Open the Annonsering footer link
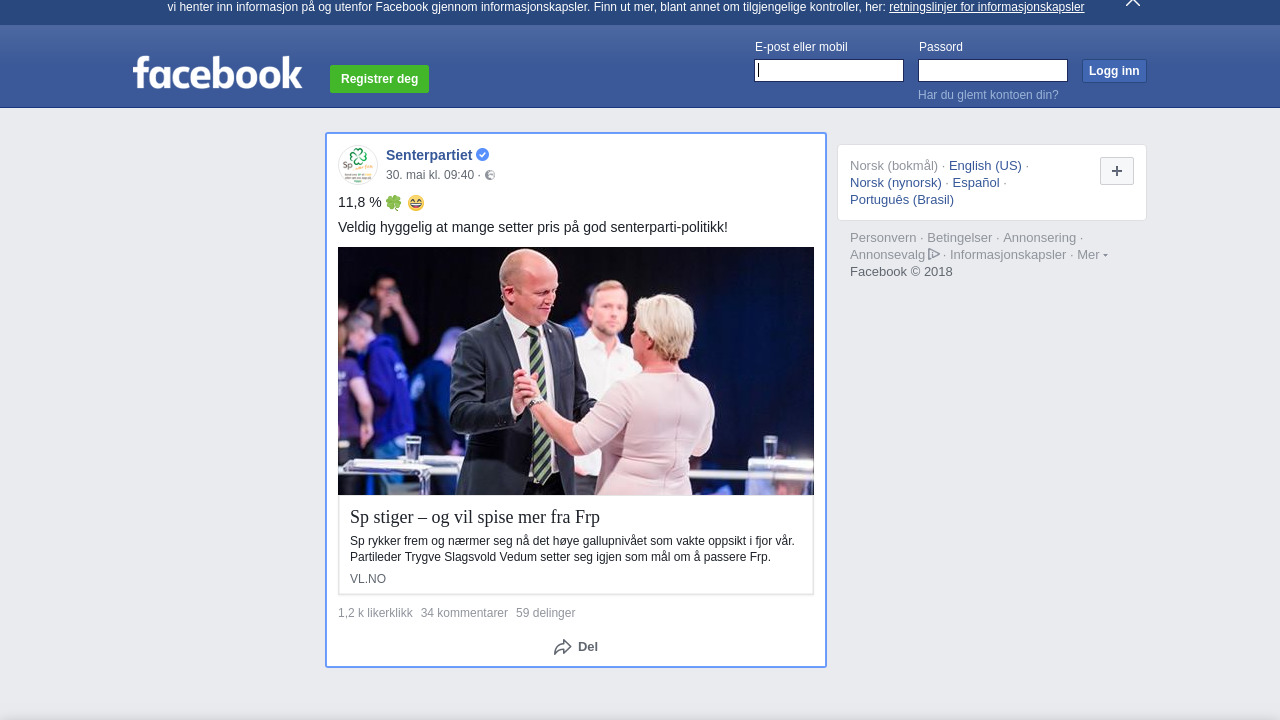This screenshot has height=720, width=1280. (1040, 238)
